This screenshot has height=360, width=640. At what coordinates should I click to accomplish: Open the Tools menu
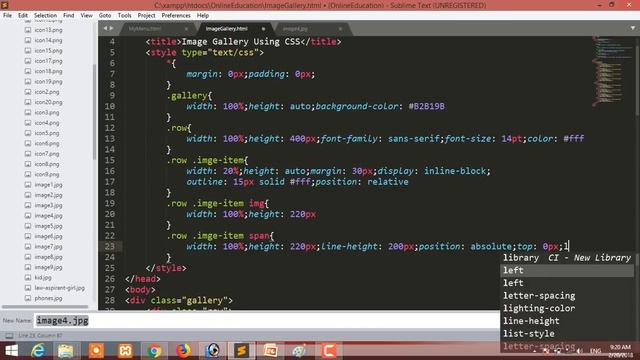124,15
